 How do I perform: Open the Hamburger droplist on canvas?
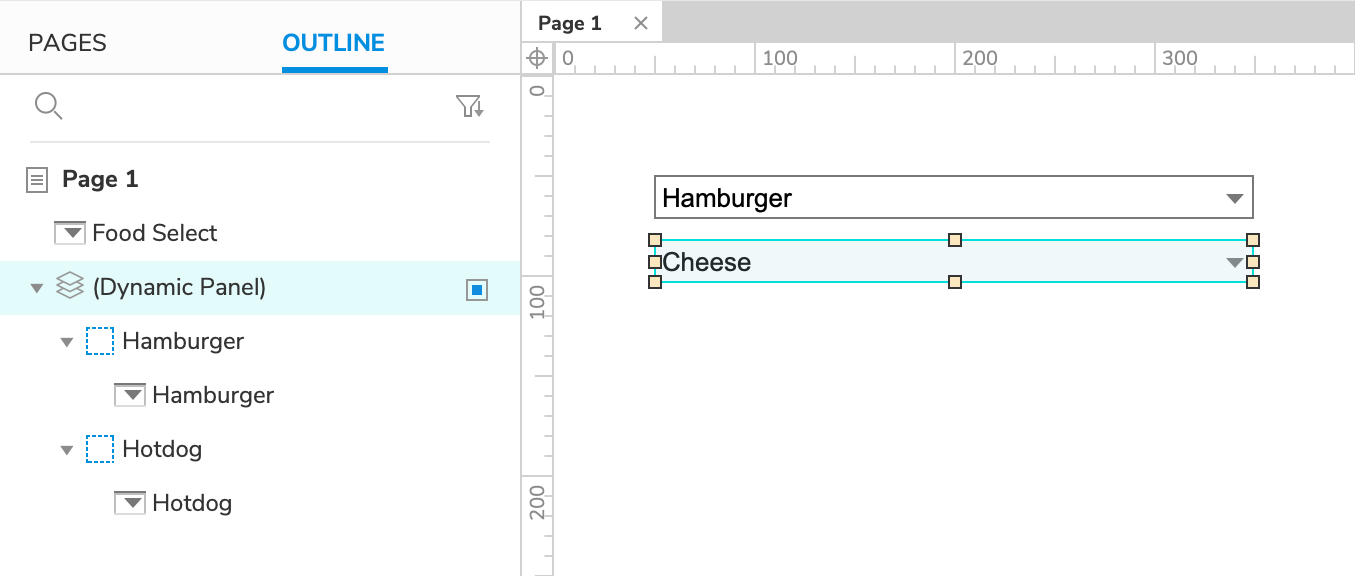[x=953, y=198]
